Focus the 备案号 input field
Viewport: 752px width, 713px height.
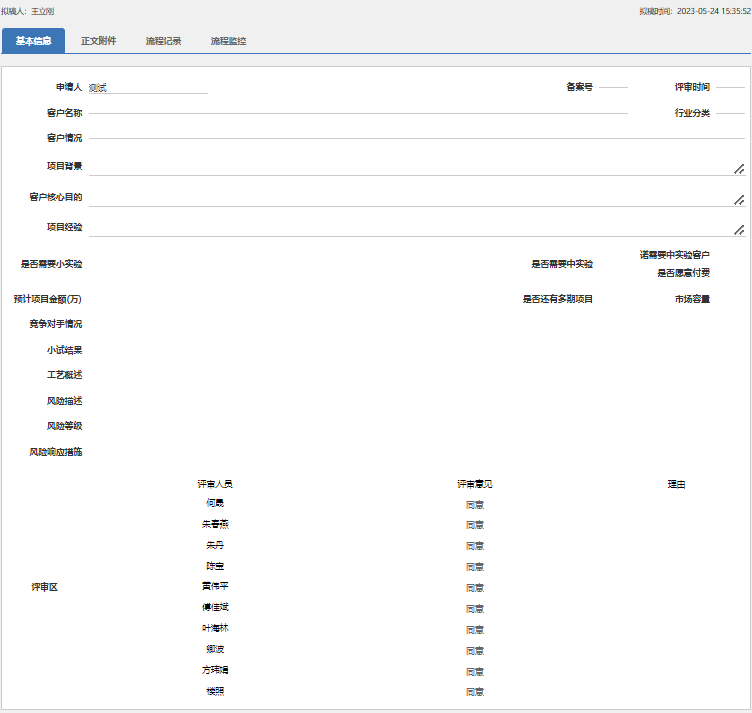[x=613, y=87]
